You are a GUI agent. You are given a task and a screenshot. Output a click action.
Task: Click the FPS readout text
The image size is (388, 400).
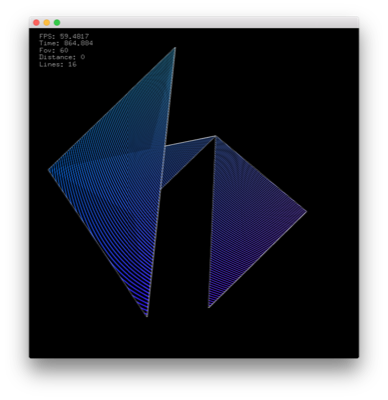[x=64, y=36]
